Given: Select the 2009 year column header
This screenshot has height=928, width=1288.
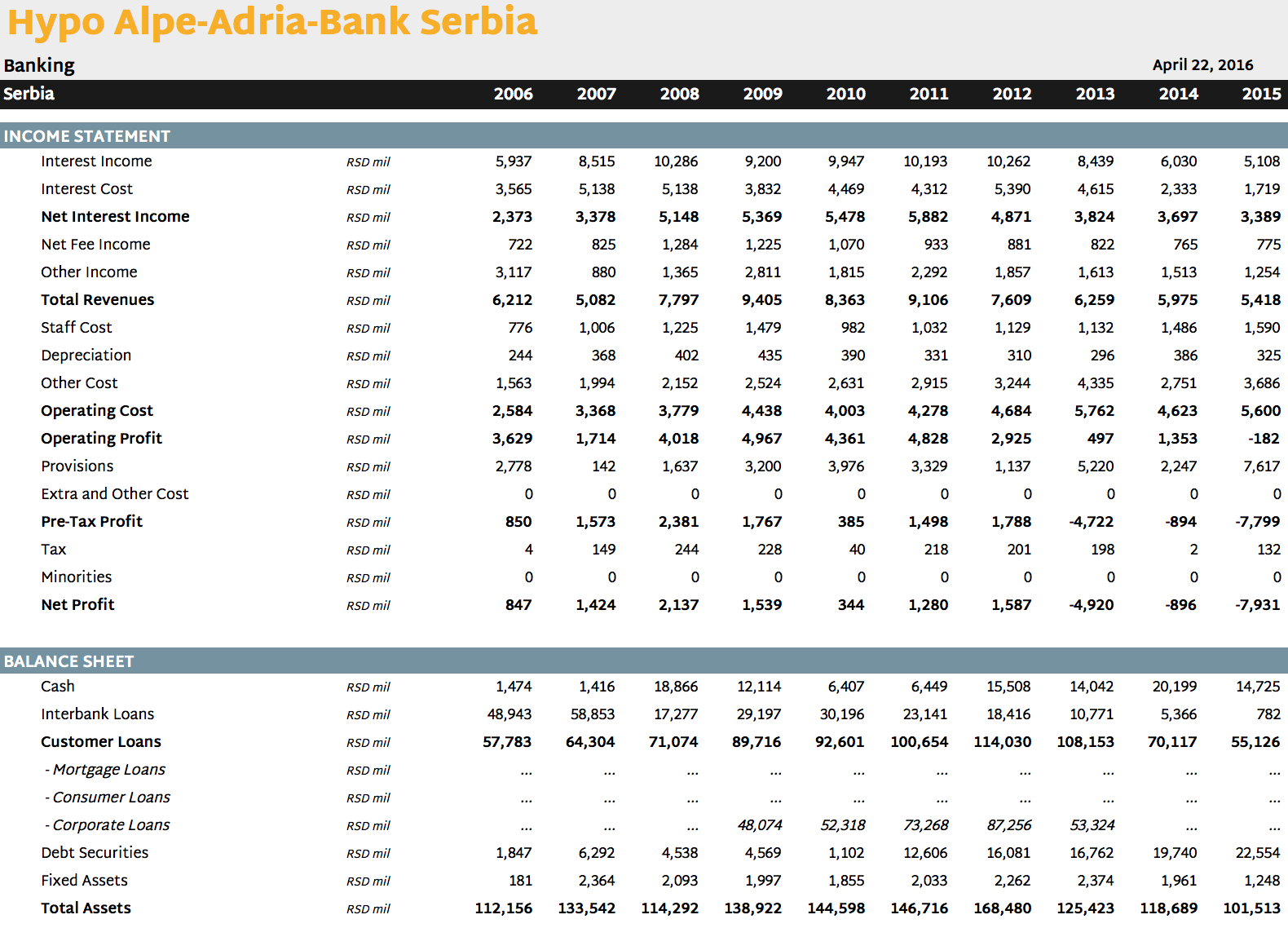Looking at the screenshot, I should pyautogui.click(x=763, y=94).
